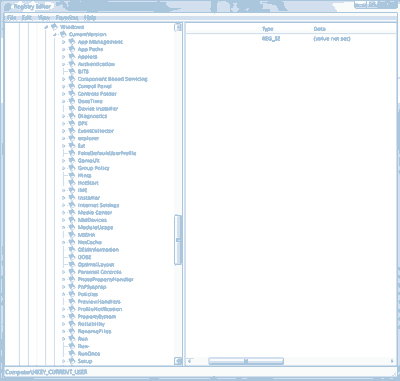
Task: Click the horizontal scrollbar thumb in values pane
Action: [246, 361]
